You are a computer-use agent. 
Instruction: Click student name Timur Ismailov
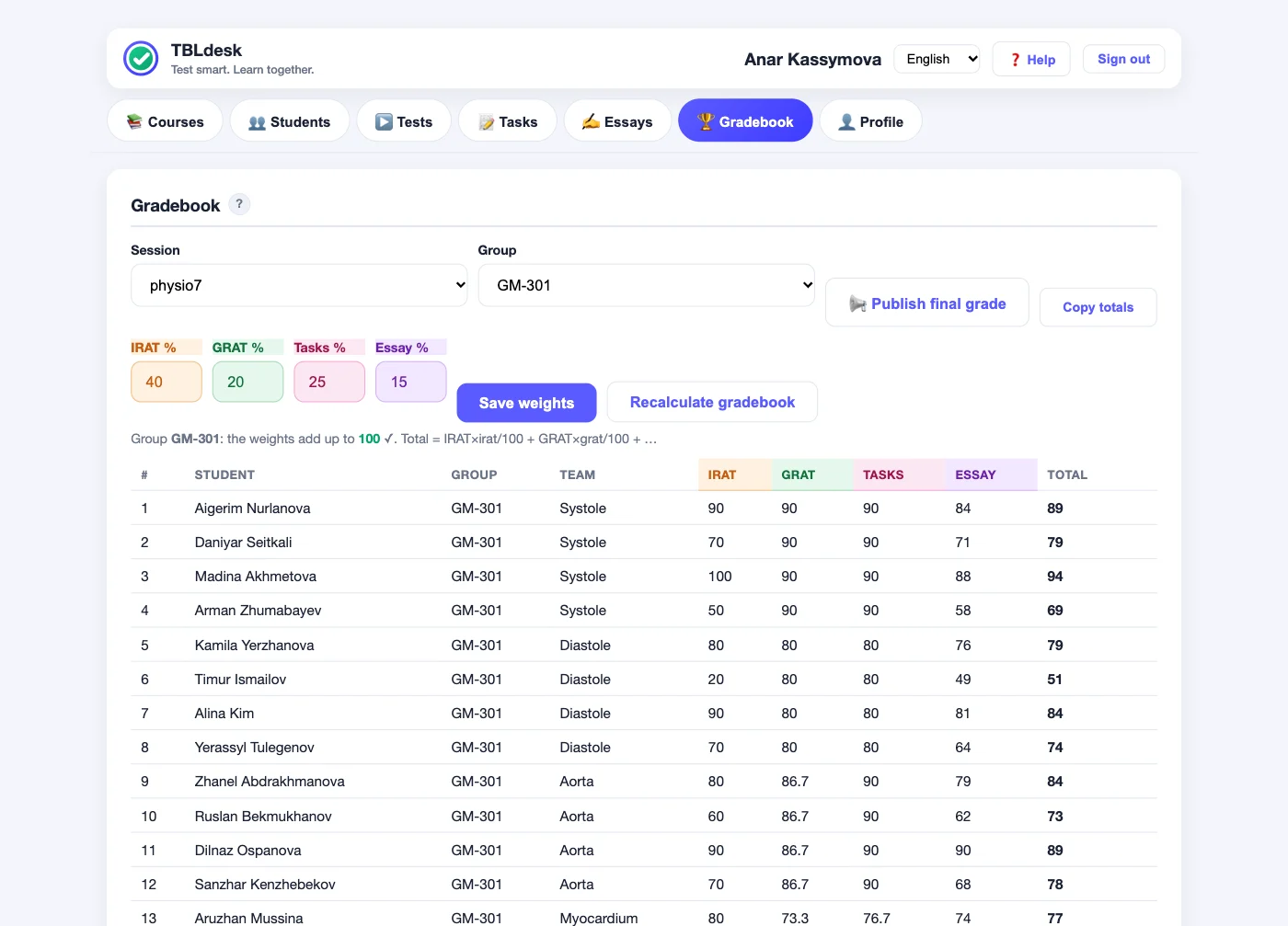pos(240,680)
